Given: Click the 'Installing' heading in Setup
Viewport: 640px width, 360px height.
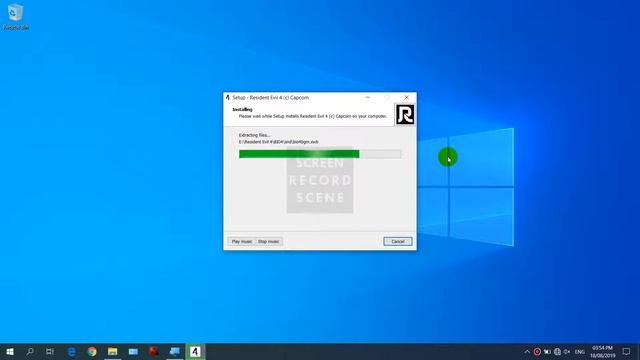Looking at the screenshot, I should (x=242, y=110).
